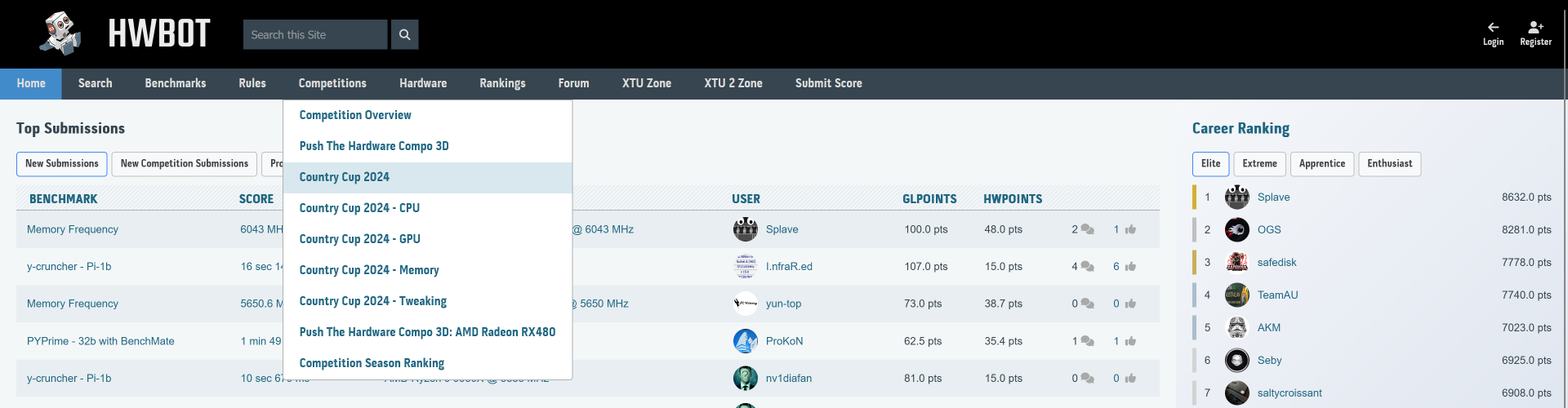This screenshot has width=1568, height=408.
Task: Open the Forum nav item
Action: pyautogui.click(x=573, y=83)
